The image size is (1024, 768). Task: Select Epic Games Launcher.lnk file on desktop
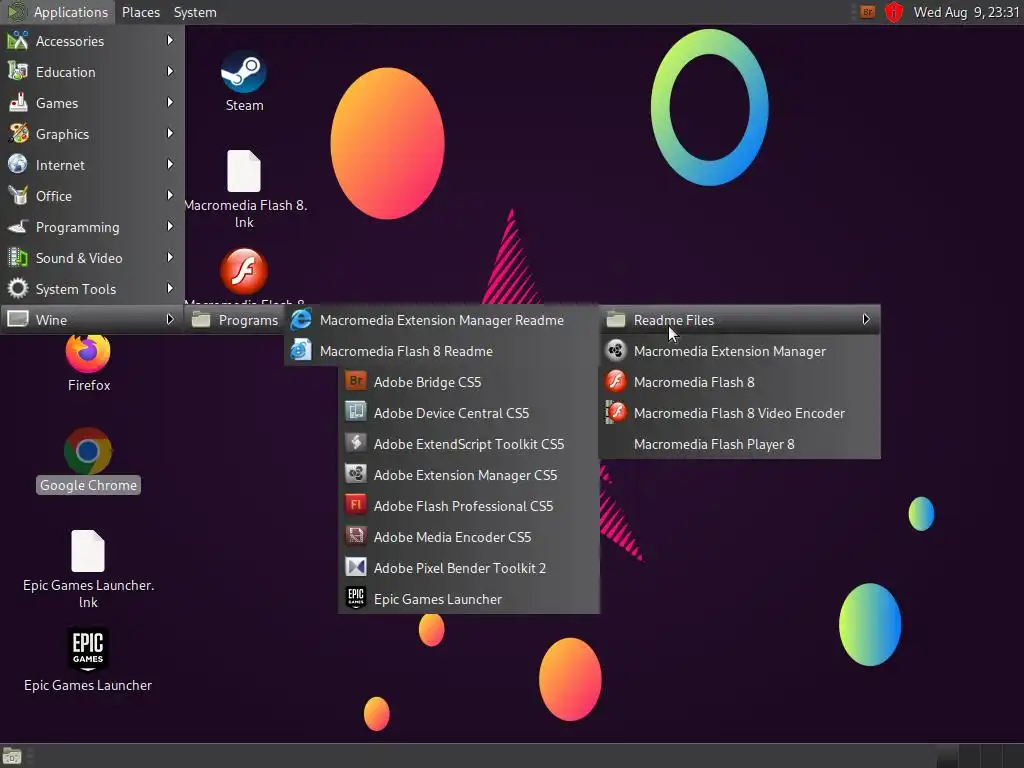88,551
